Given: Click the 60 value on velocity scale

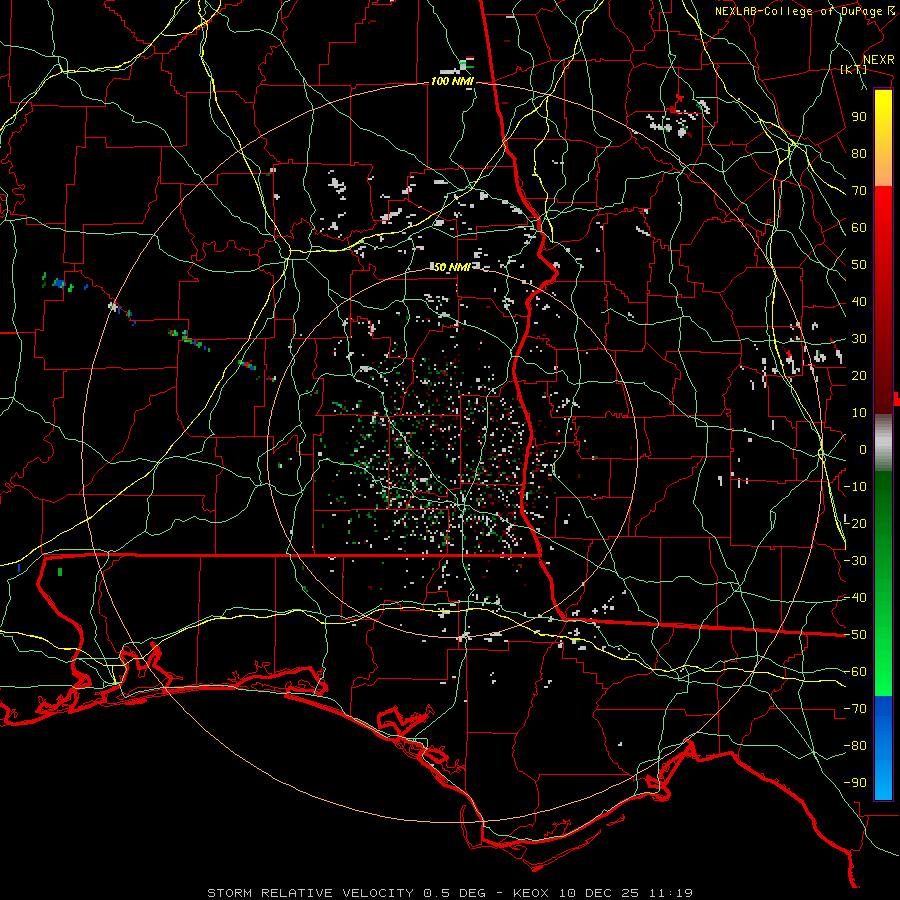Looking at the screenshot, I should (859, 227).
